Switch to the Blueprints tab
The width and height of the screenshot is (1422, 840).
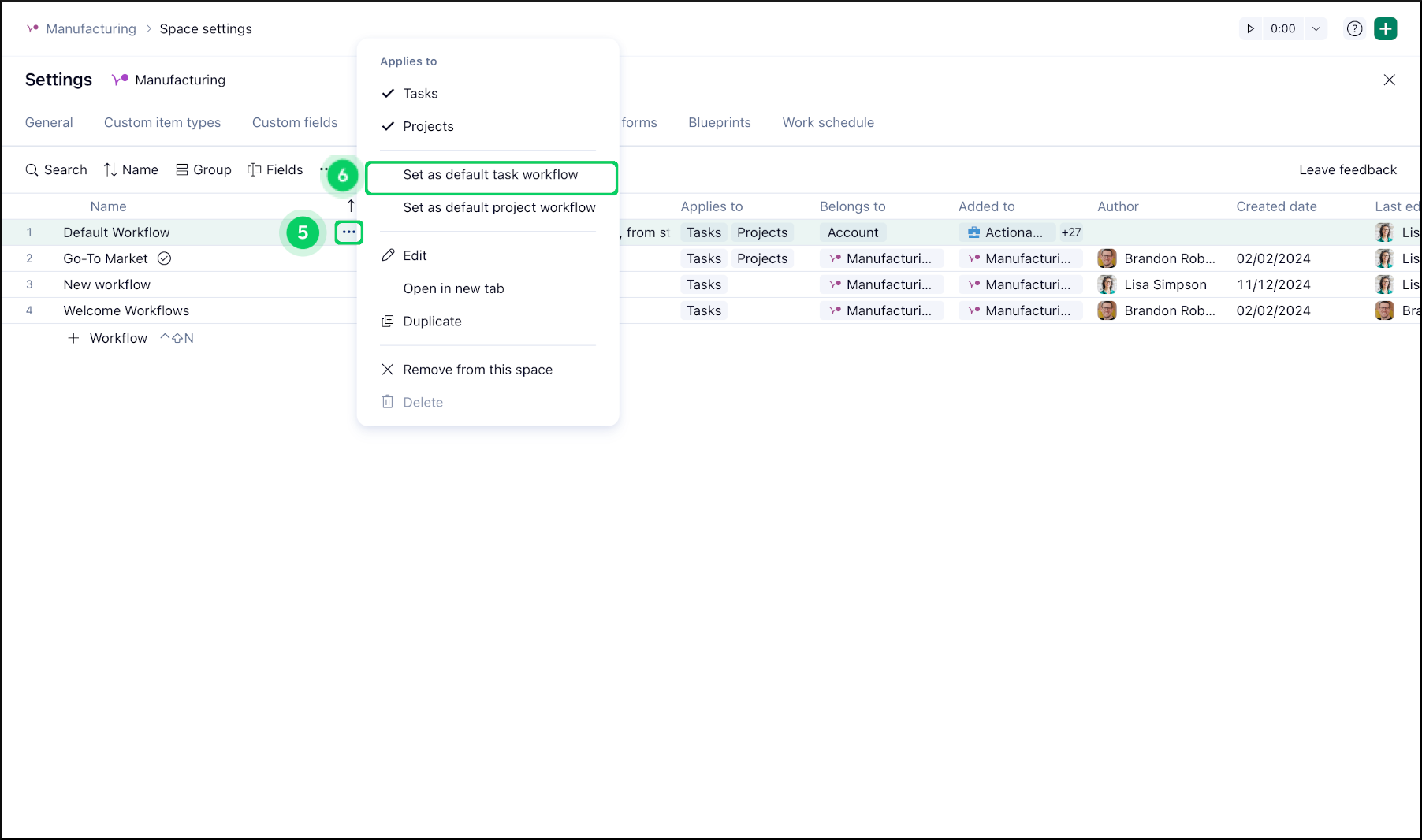point(719,123)
